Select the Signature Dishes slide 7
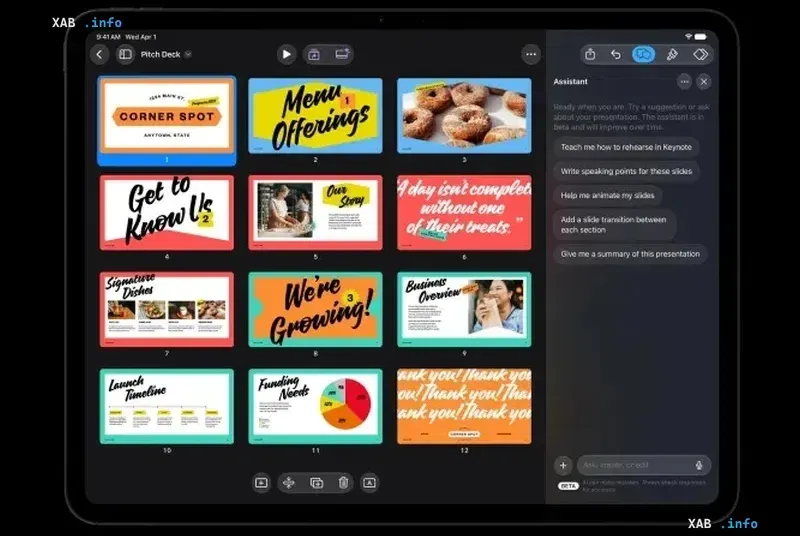This screenshot has height=536, width=800. (167, 310)
